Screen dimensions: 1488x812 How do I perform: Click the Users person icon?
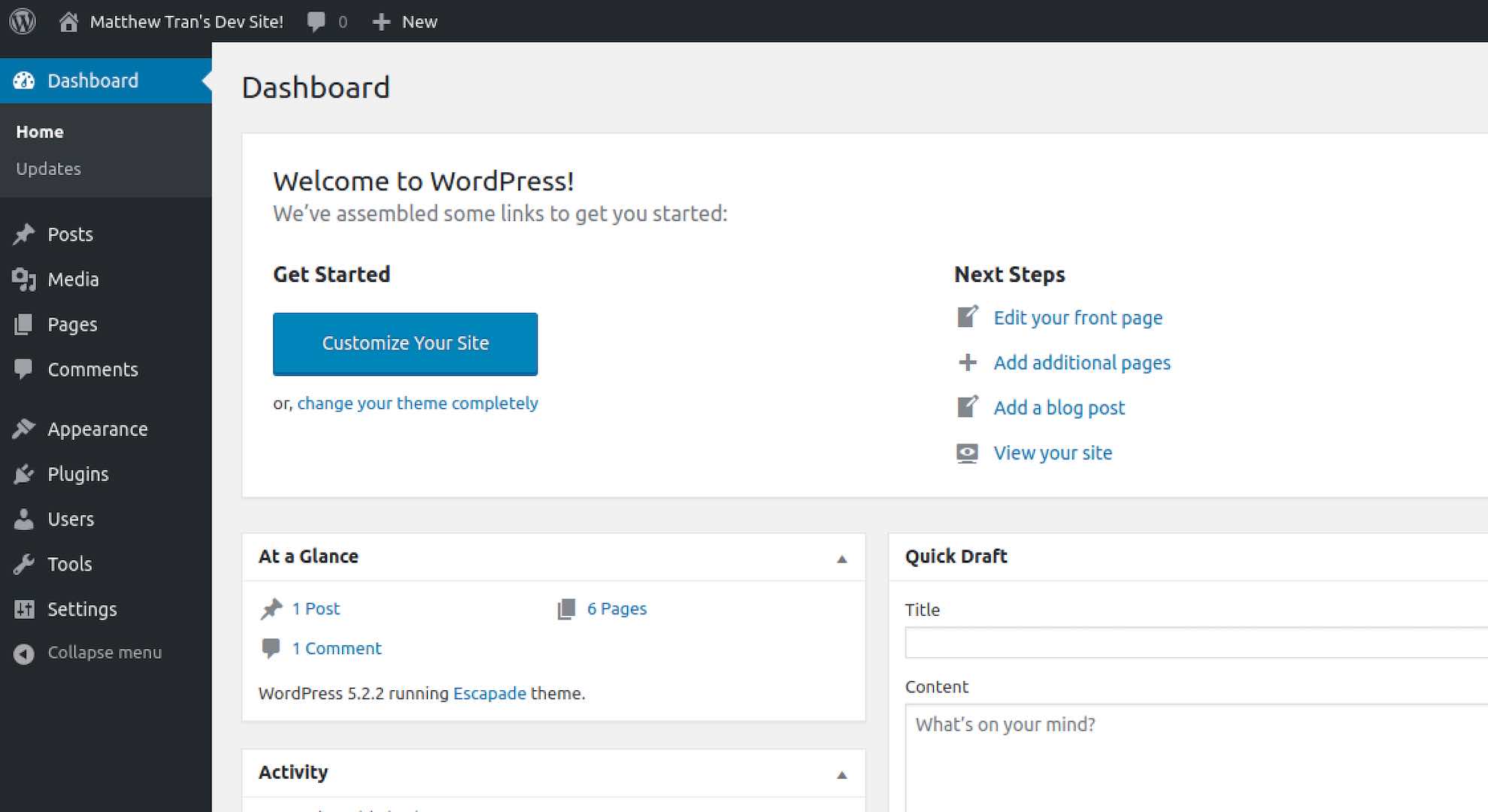point(24,519)
